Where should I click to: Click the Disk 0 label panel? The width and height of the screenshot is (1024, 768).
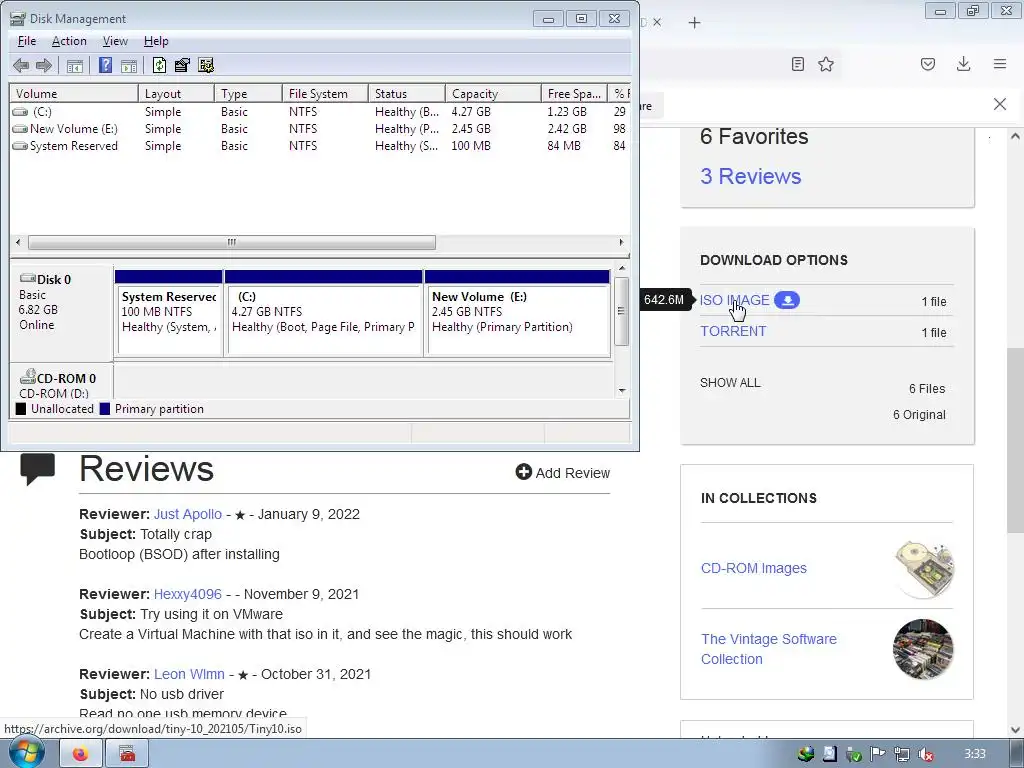point(62,312)
